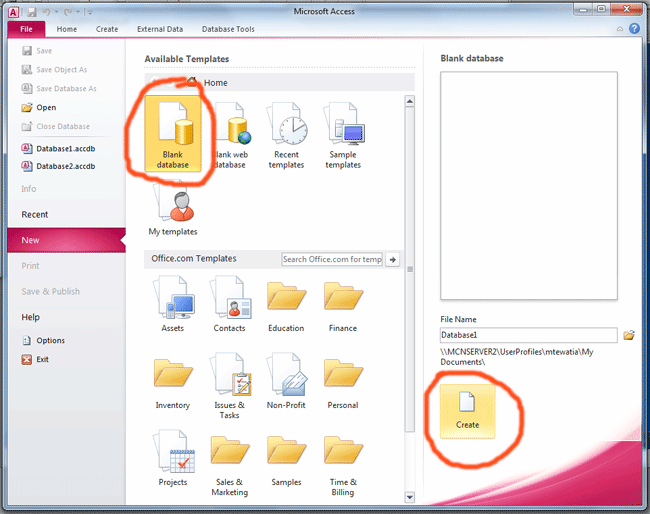Minimize the ribbon with the caret icon

click(620, 29)
